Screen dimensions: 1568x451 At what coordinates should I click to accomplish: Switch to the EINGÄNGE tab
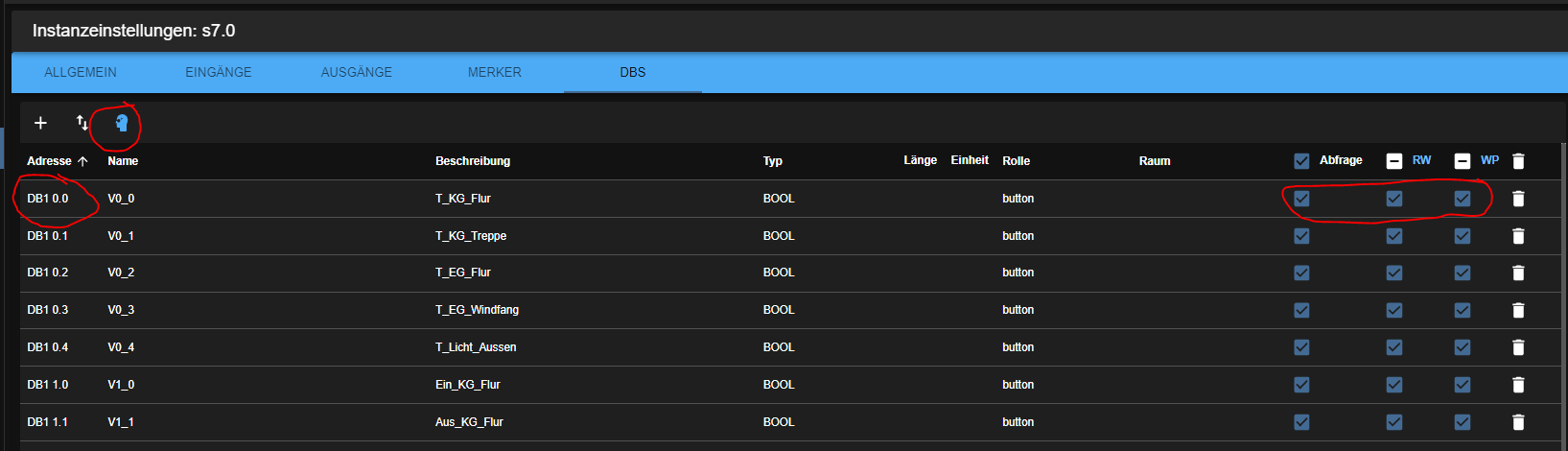tap(219, 72)
